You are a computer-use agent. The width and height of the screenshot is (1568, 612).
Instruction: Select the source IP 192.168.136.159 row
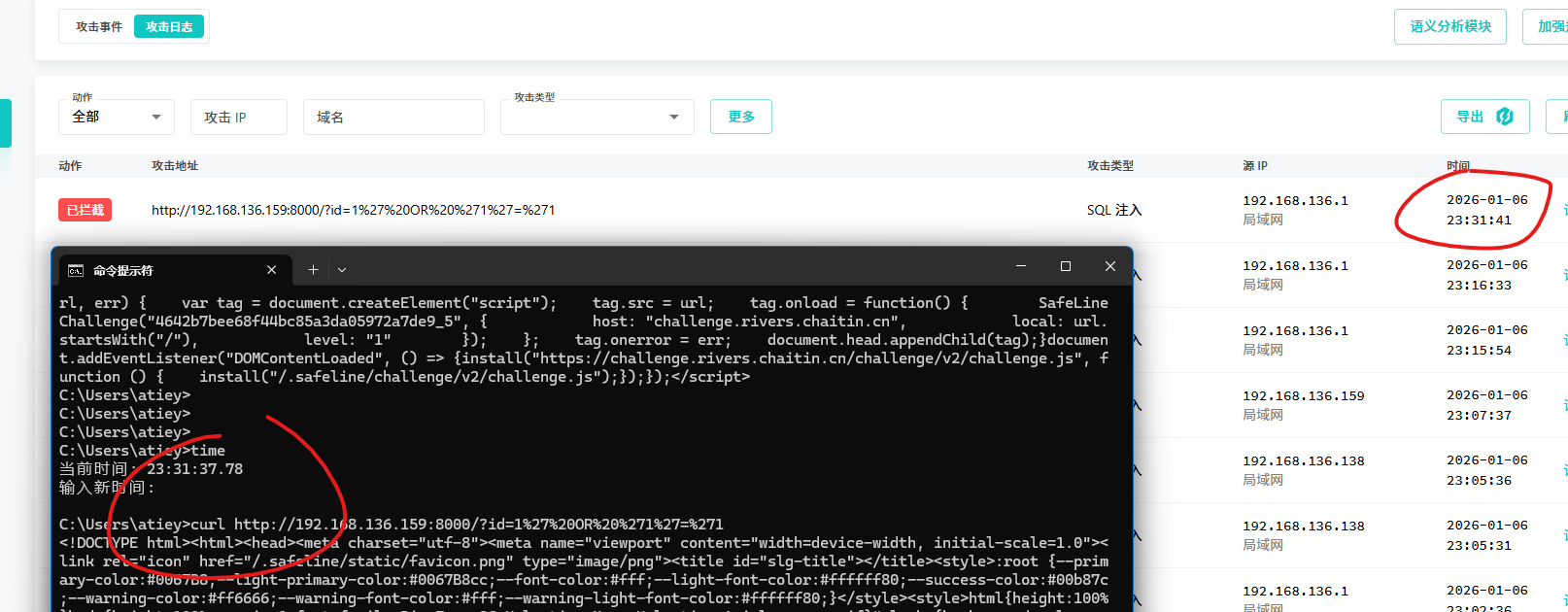point(1303,396)
